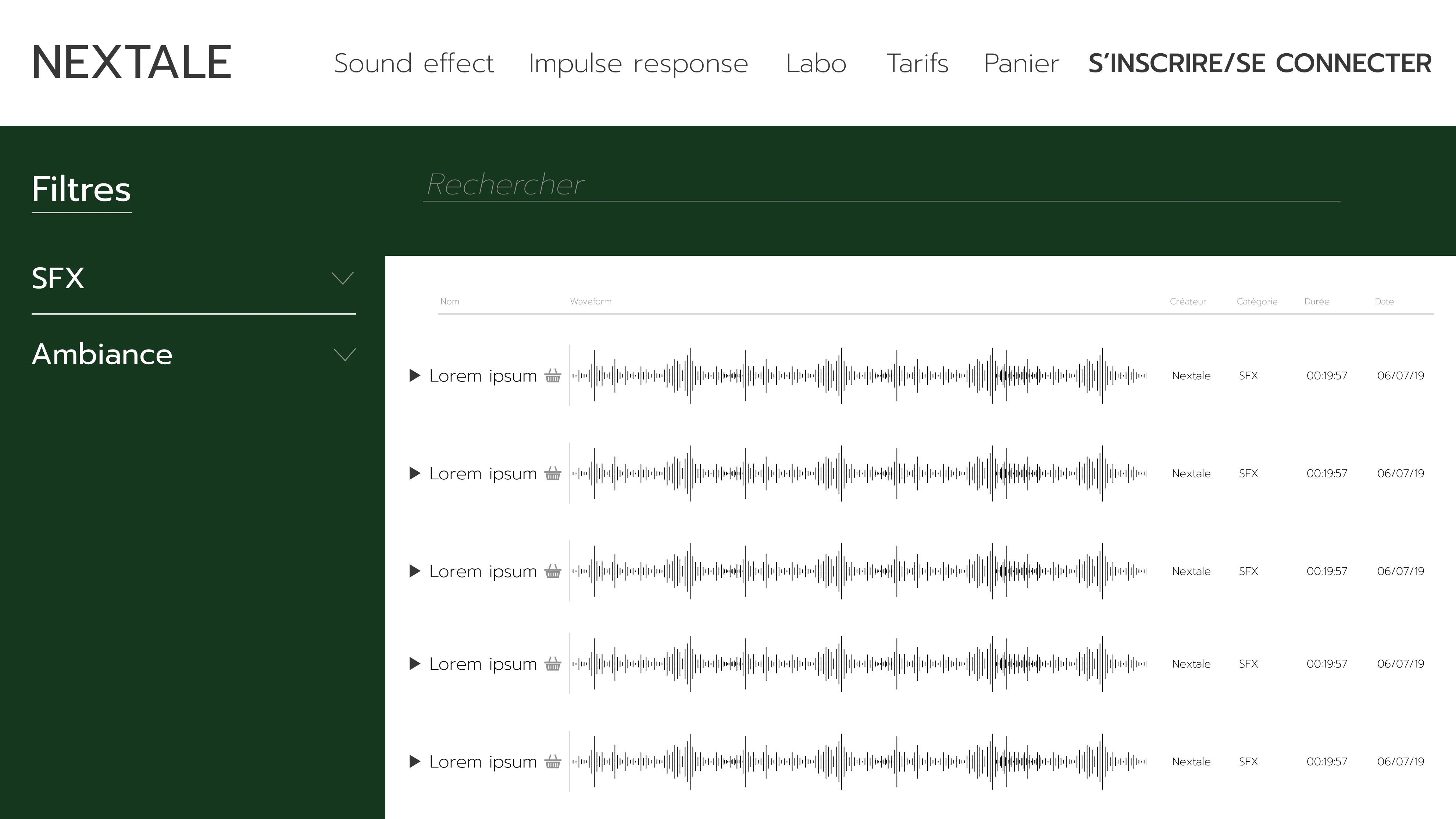Click duration 00:19:57 in the first row
Screen dimensions: 1456x819
pos(1327,375)
